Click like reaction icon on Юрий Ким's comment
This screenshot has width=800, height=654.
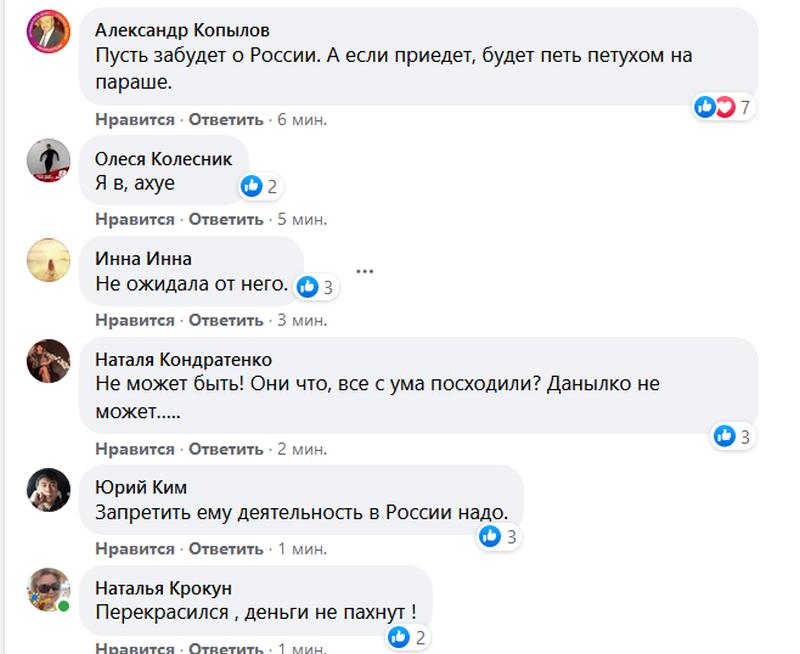coord(489,536)
